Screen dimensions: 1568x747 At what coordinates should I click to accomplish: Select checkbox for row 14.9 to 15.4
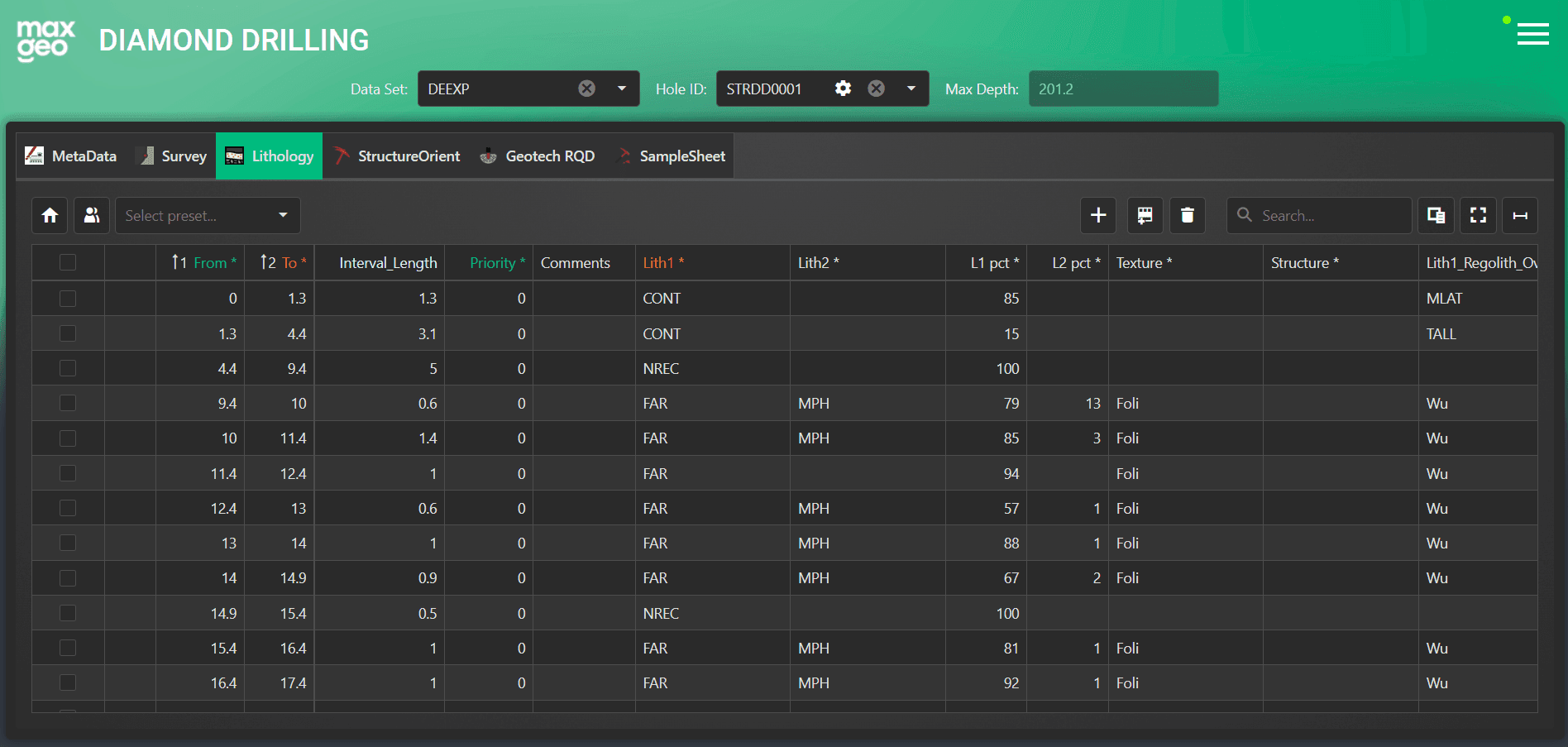(x=68, y=613)
